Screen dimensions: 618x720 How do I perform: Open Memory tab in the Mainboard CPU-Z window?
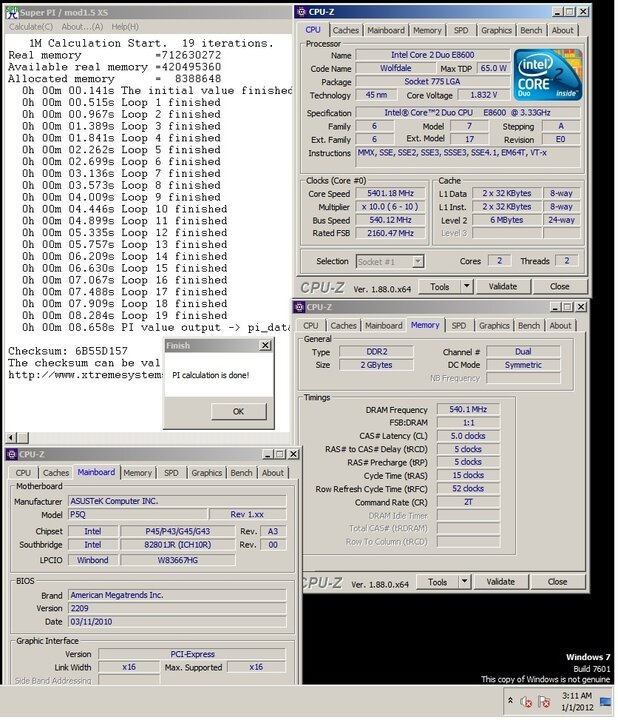137,473
